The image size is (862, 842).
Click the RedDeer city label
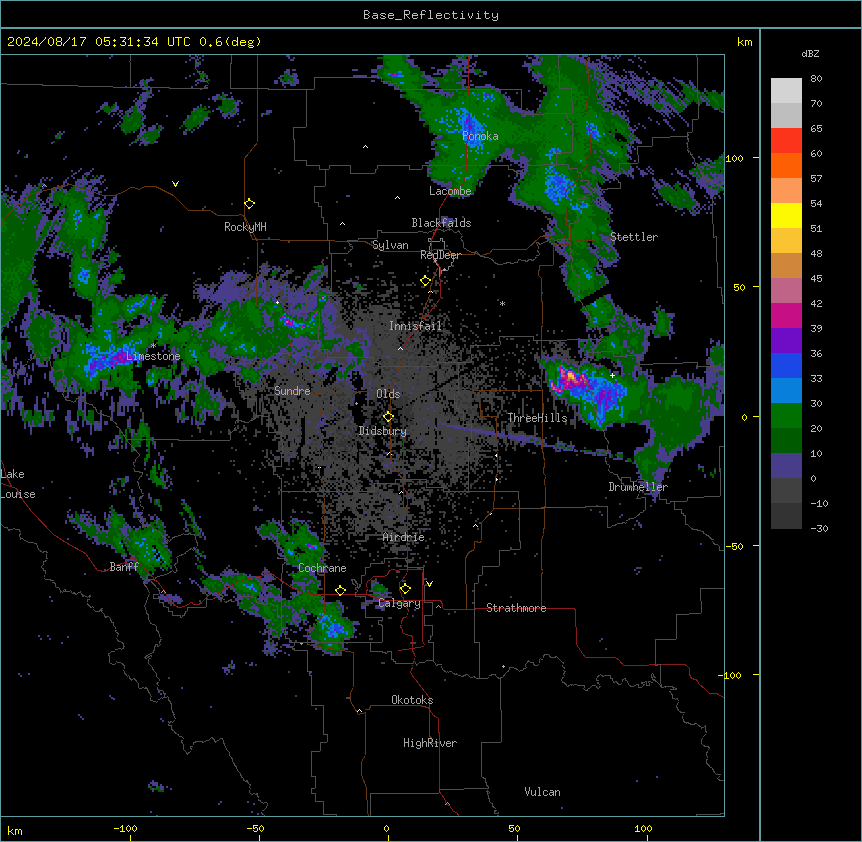pos(440,255)
